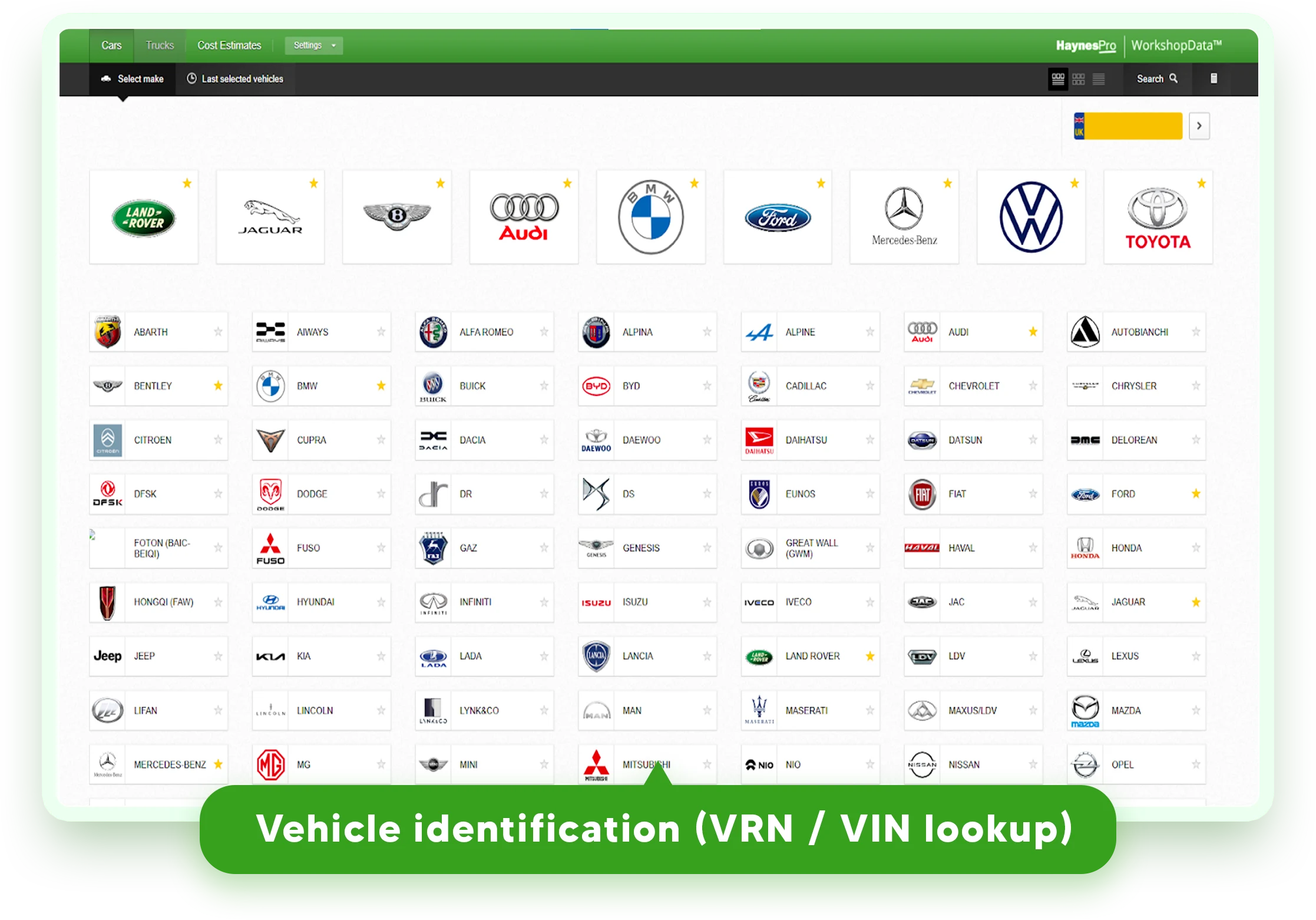Switch to the Trucks tab
The width and height of the screenshot is (1316, 920).
pyautogui.click(x=160, y=45)
